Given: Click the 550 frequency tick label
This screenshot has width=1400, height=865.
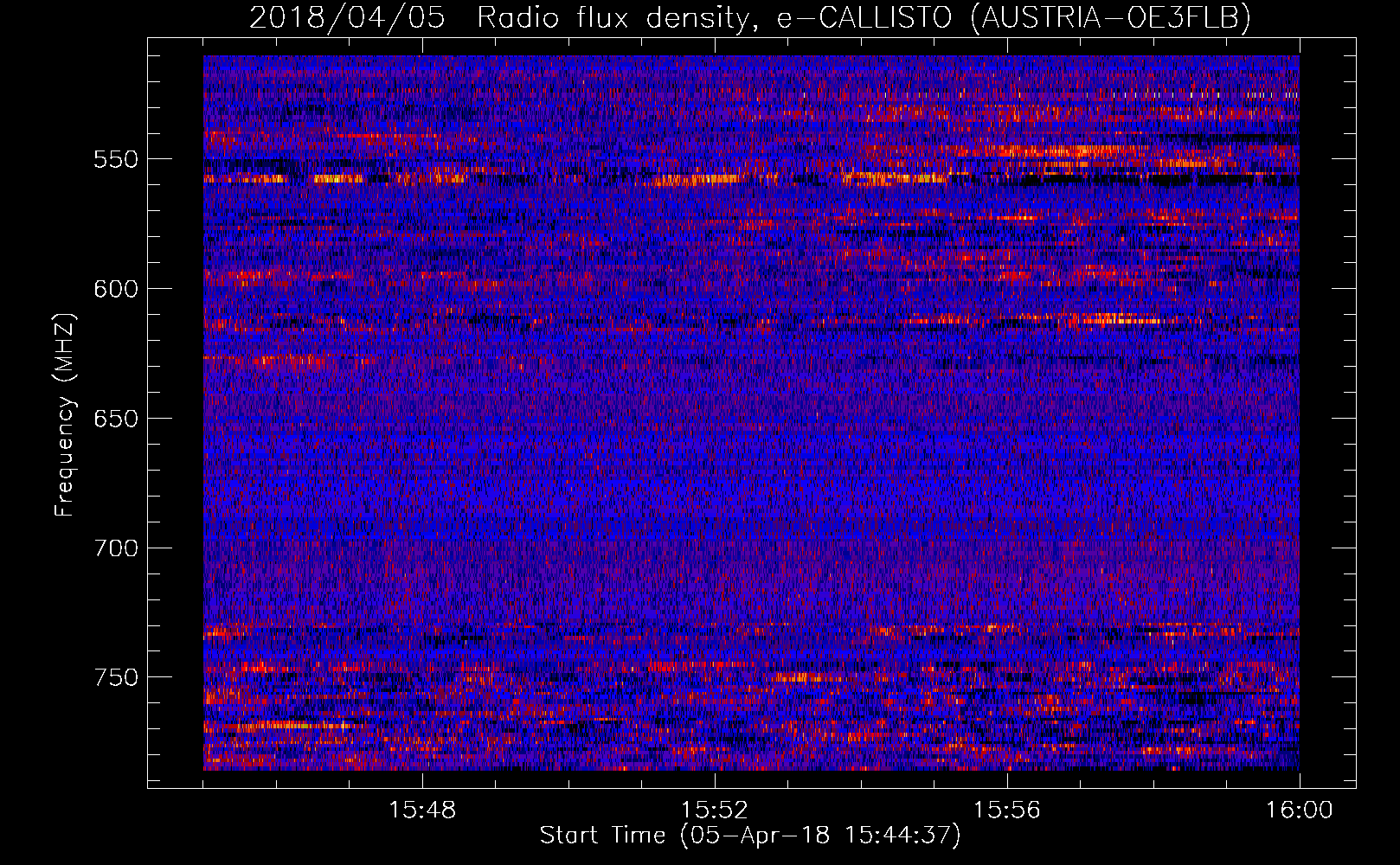Looking at the screenshot, I should click(x=116, y=160).
